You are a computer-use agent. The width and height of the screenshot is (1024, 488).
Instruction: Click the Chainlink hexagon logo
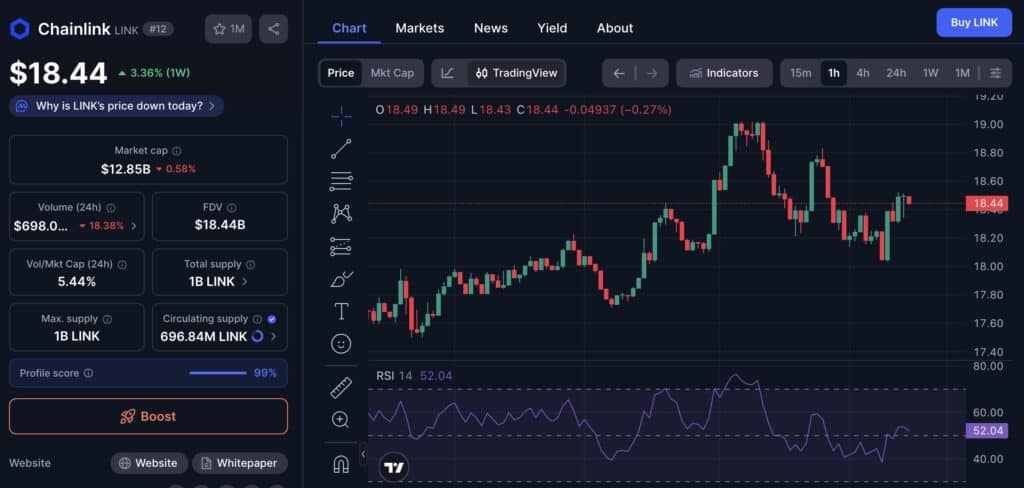point(20,29)
